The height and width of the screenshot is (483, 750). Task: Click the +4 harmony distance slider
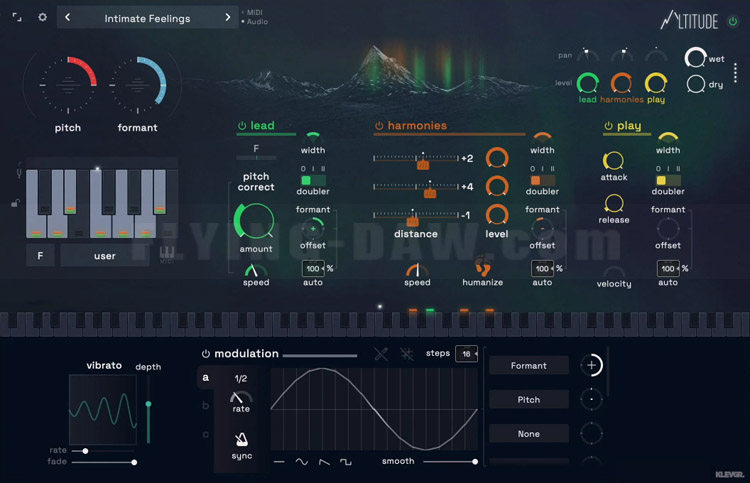(416, 188)
